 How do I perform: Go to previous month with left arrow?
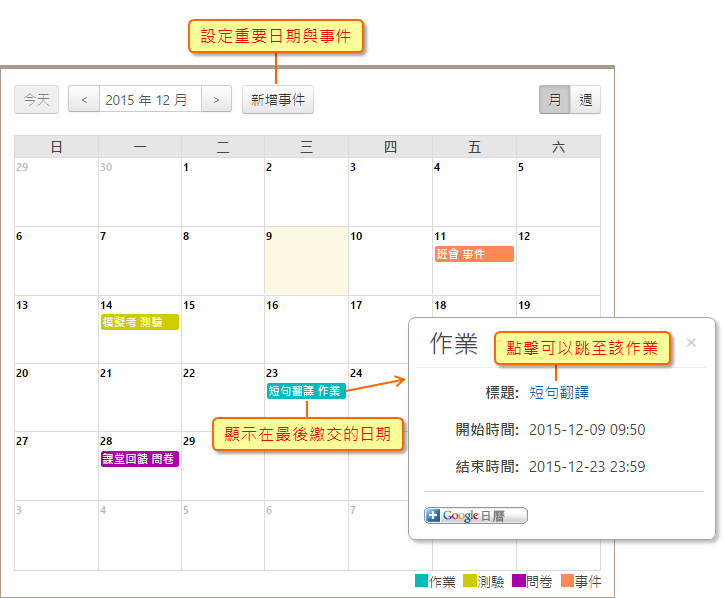point(84,100)
